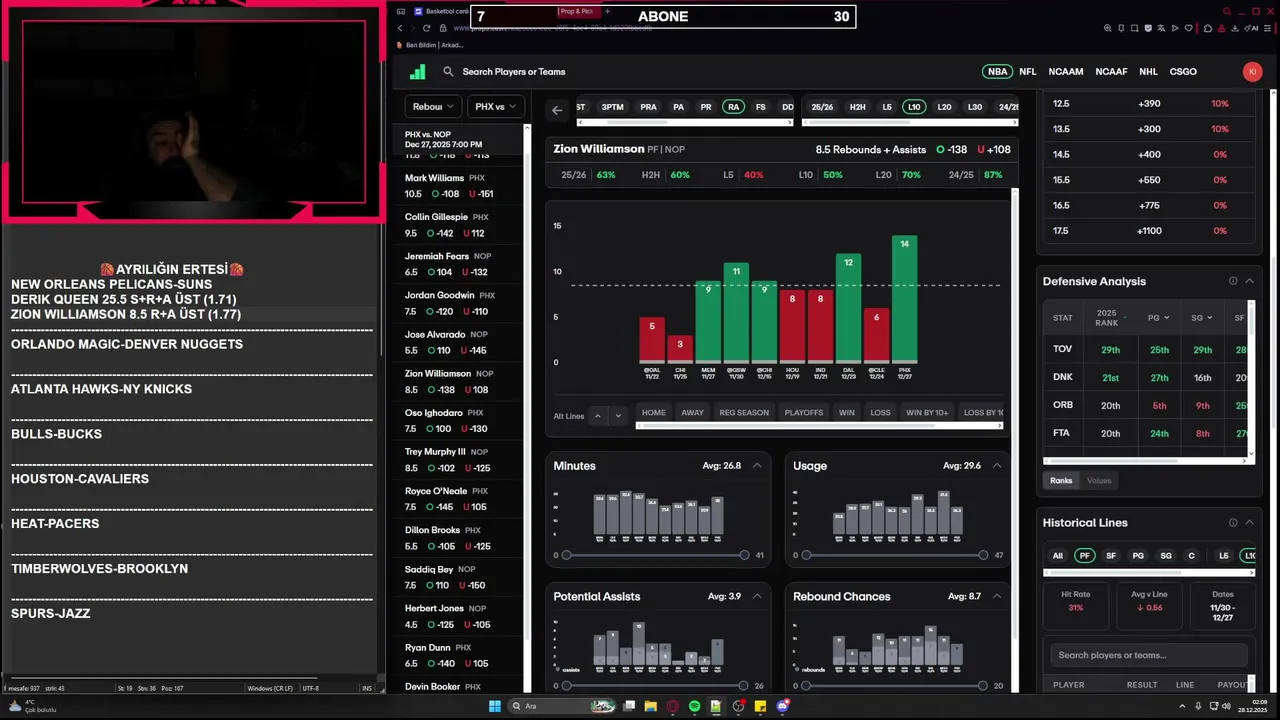This screenshot has height=720, width=1280.
Task: Open the PG column dropdown
Action: coord(1159,318)
